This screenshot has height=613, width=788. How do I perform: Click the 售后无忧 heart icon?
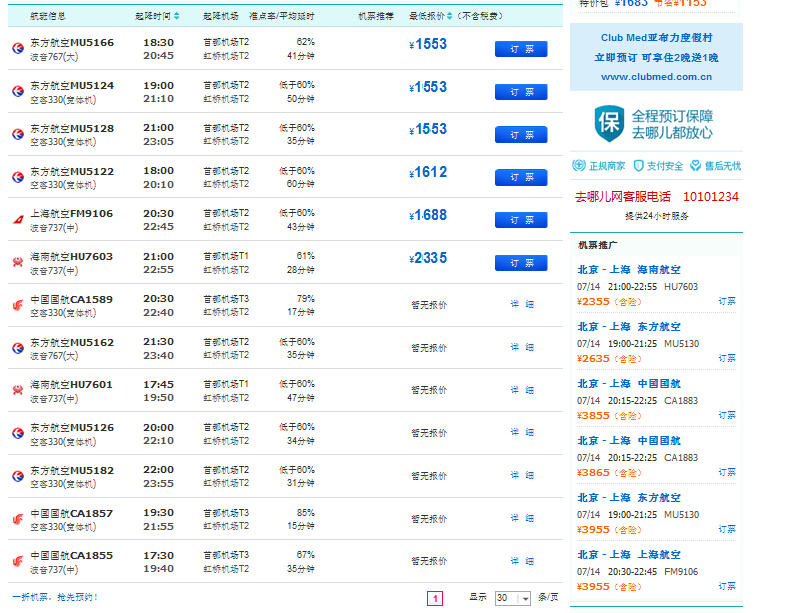click(x=696, y=166)
